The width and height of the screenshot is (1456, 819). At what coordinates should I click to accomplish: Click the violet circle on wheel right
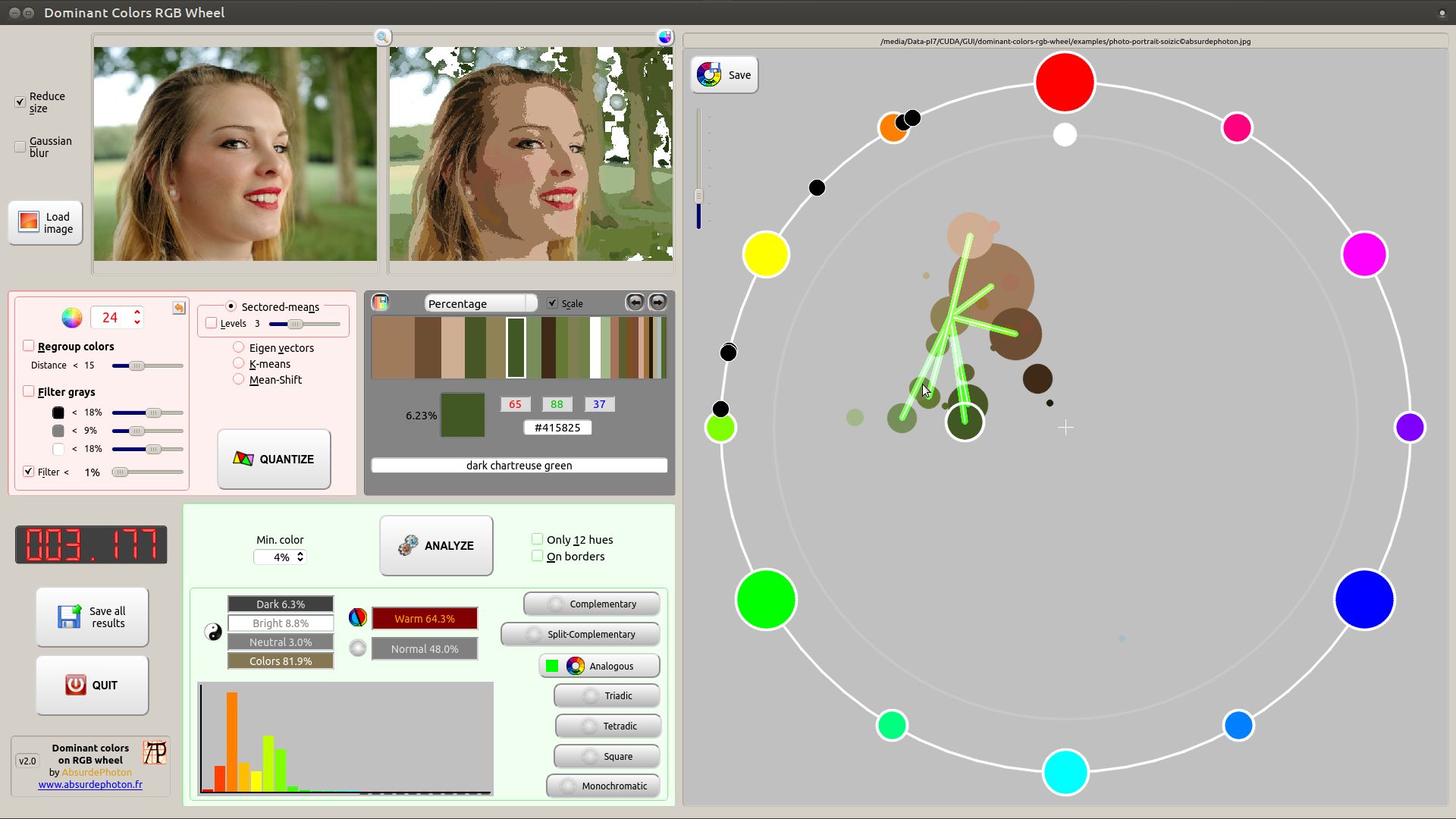pyautogui.click(x=1410, y=427)
